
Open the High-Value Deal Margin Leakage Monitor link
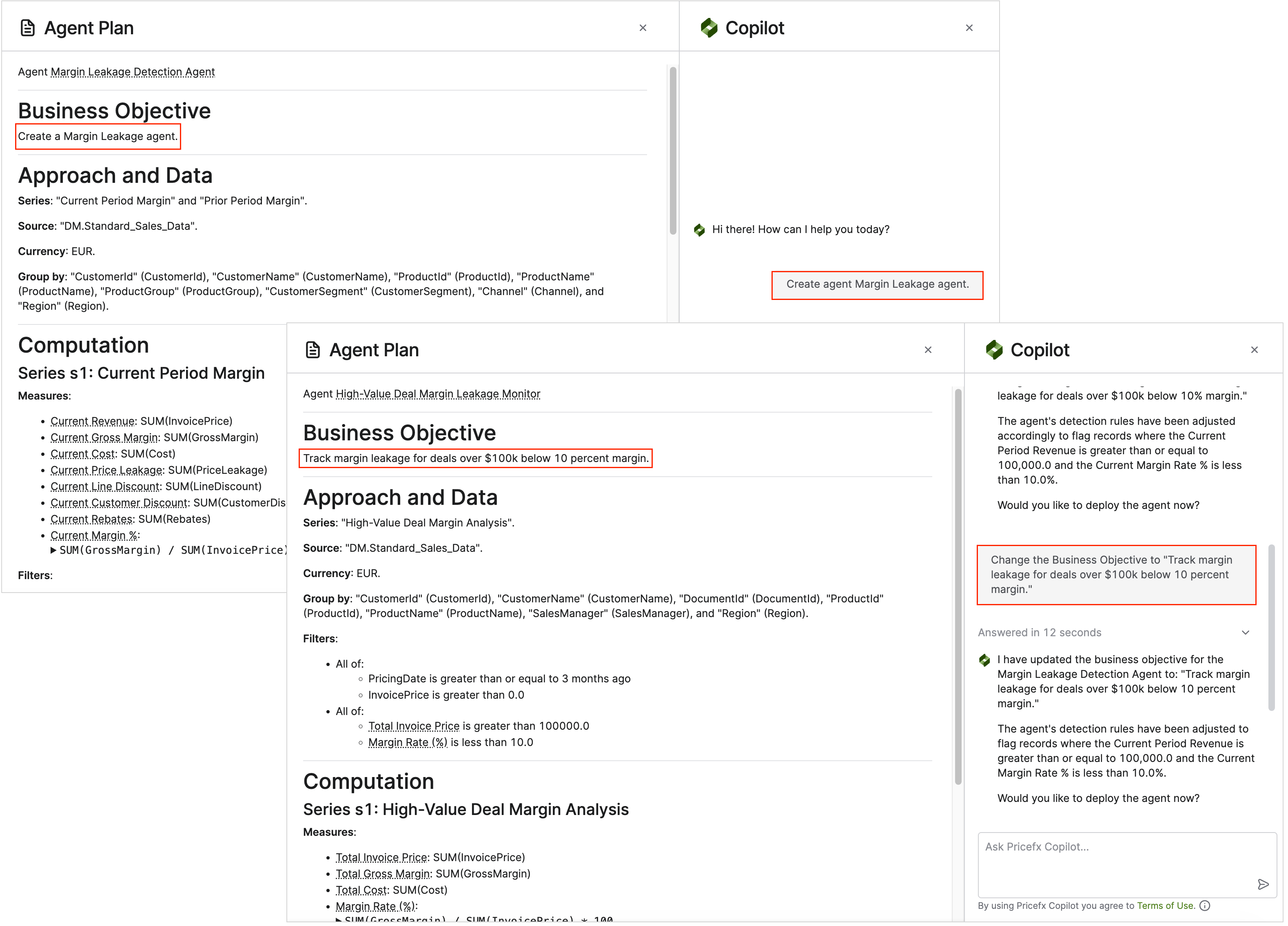(438, 394)
